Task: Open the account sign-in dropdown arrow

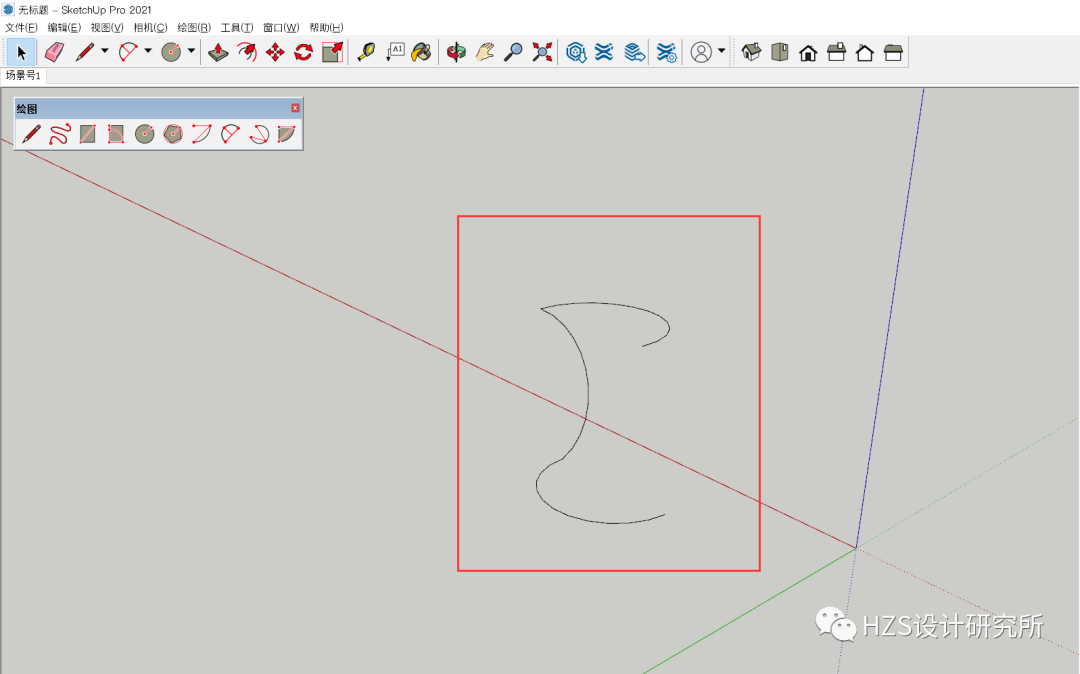Action: 719,52
